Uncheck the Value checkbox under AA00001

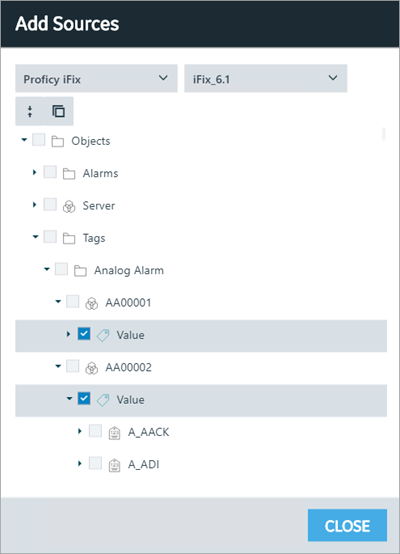84,334
